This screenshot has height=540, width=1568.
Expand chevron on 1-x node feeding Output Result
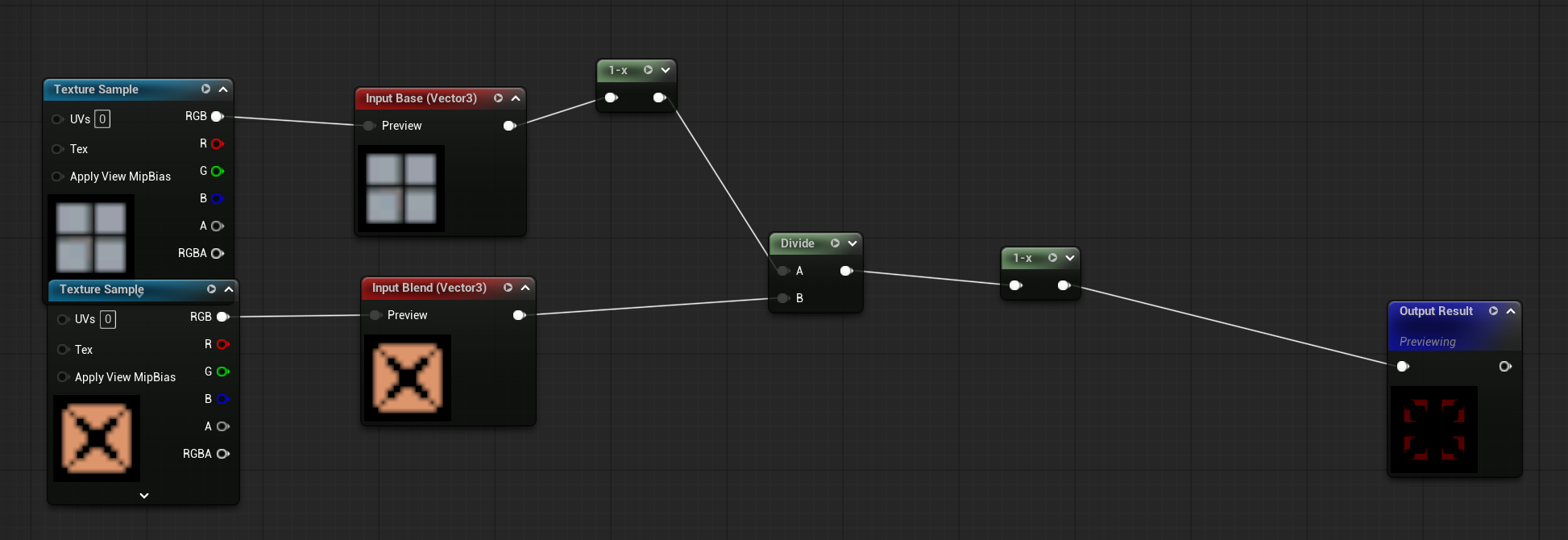[1070, 258]
